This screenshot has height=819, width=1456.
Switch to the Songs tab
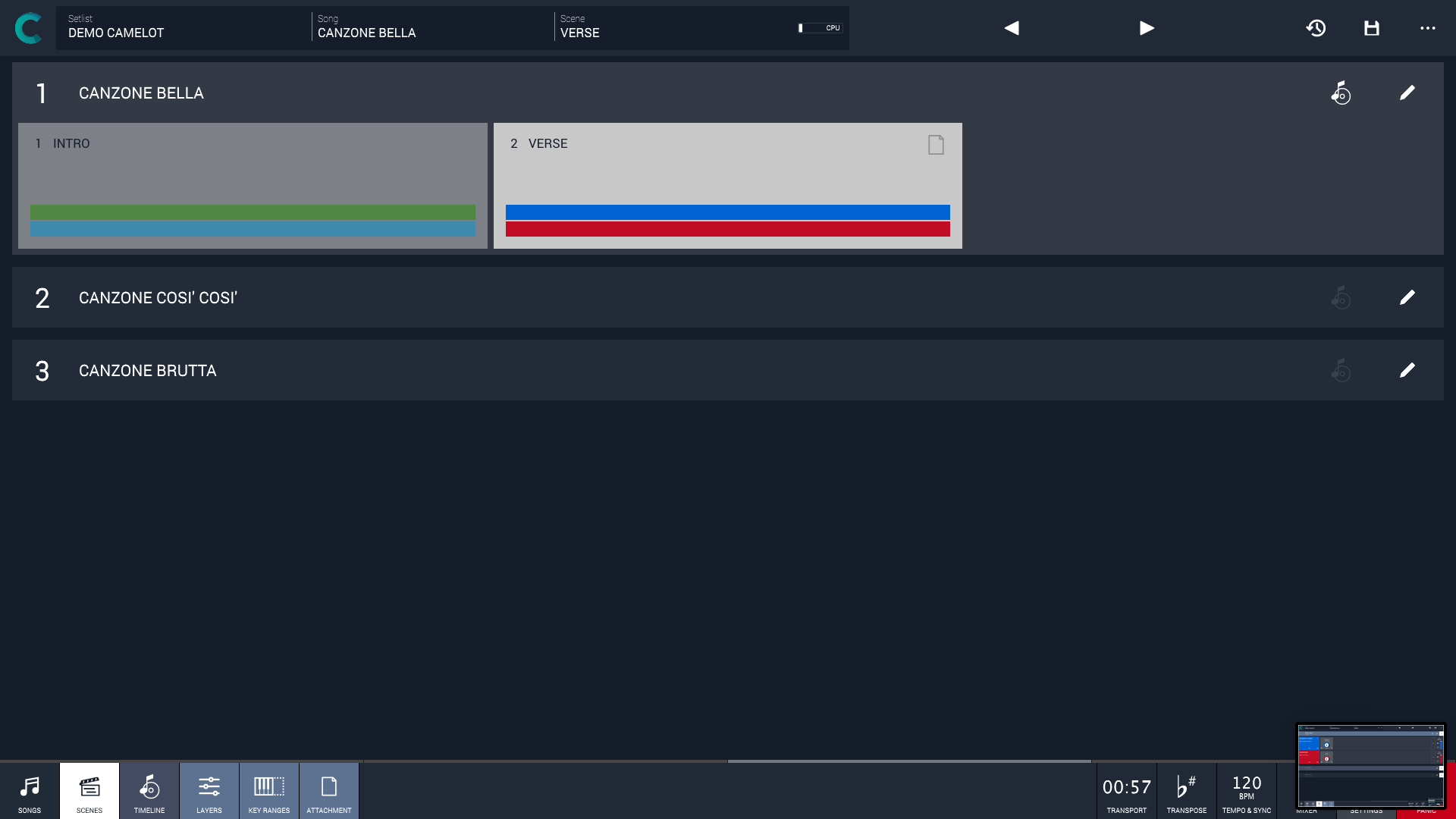(30, 791)
